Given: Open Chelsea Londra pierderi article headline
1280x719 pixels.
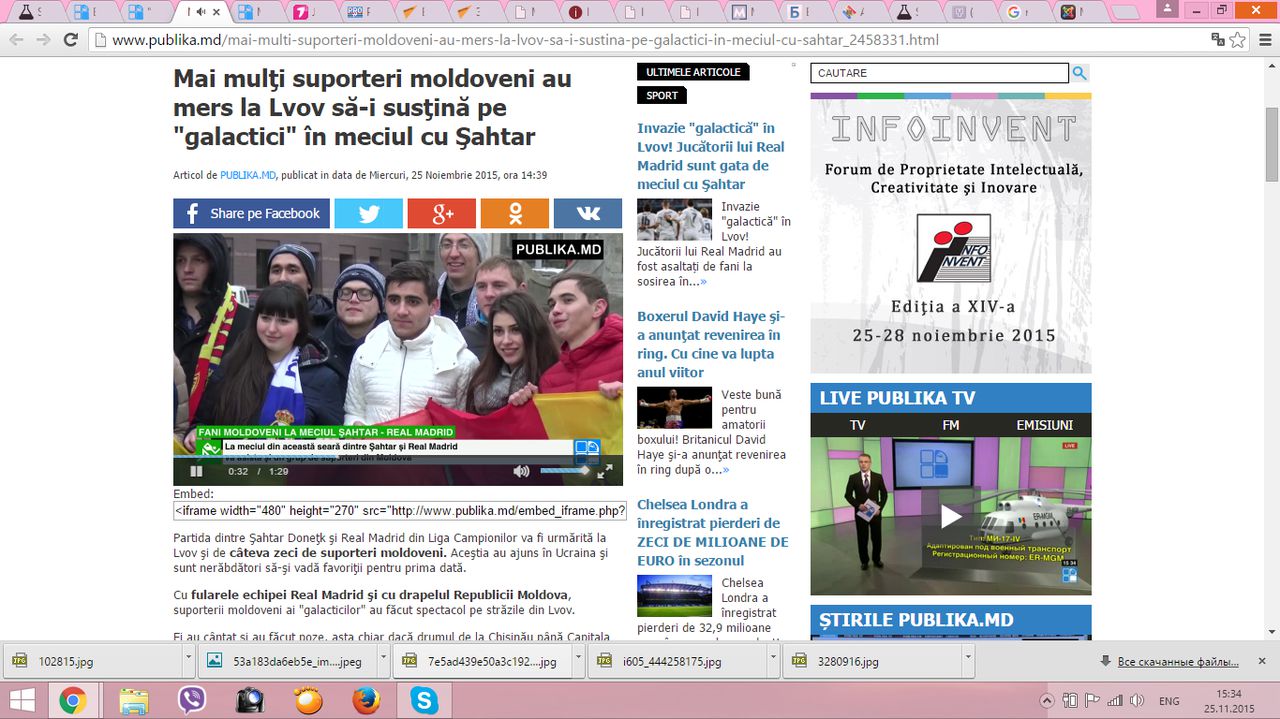Looking at the screenshot, I should pos(712,532).
